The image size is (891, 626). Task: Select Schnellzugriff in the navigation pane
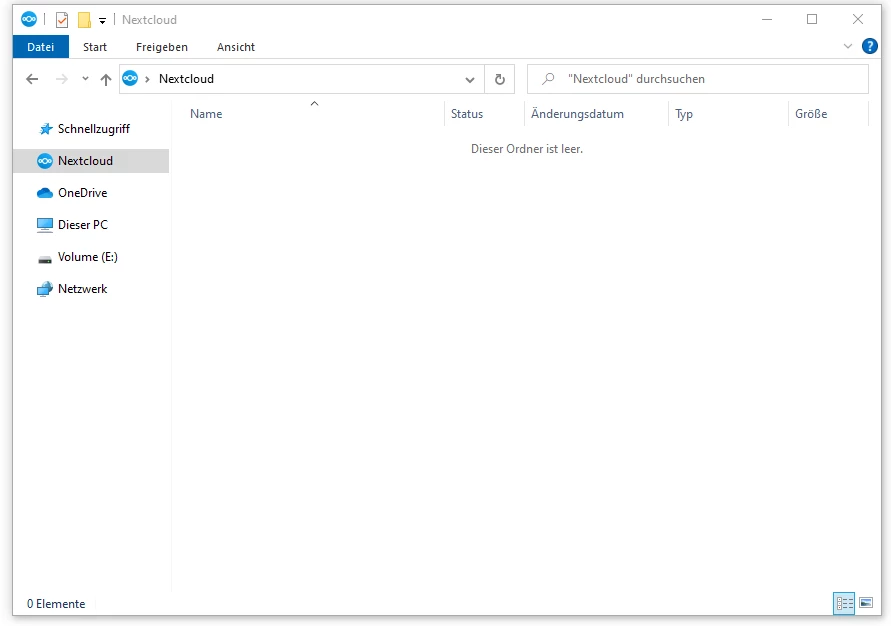tap(91, 129)
